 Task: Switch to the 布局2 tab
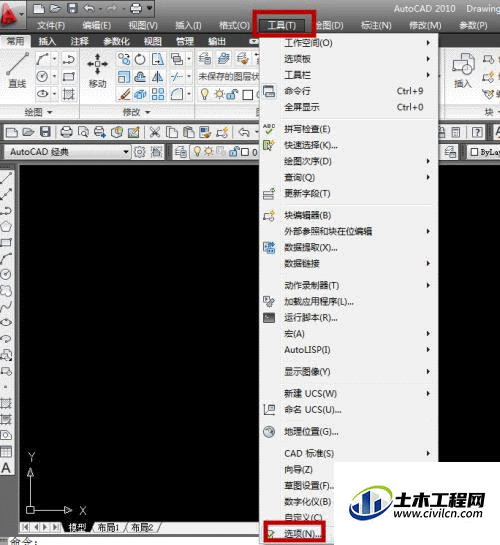142,527
